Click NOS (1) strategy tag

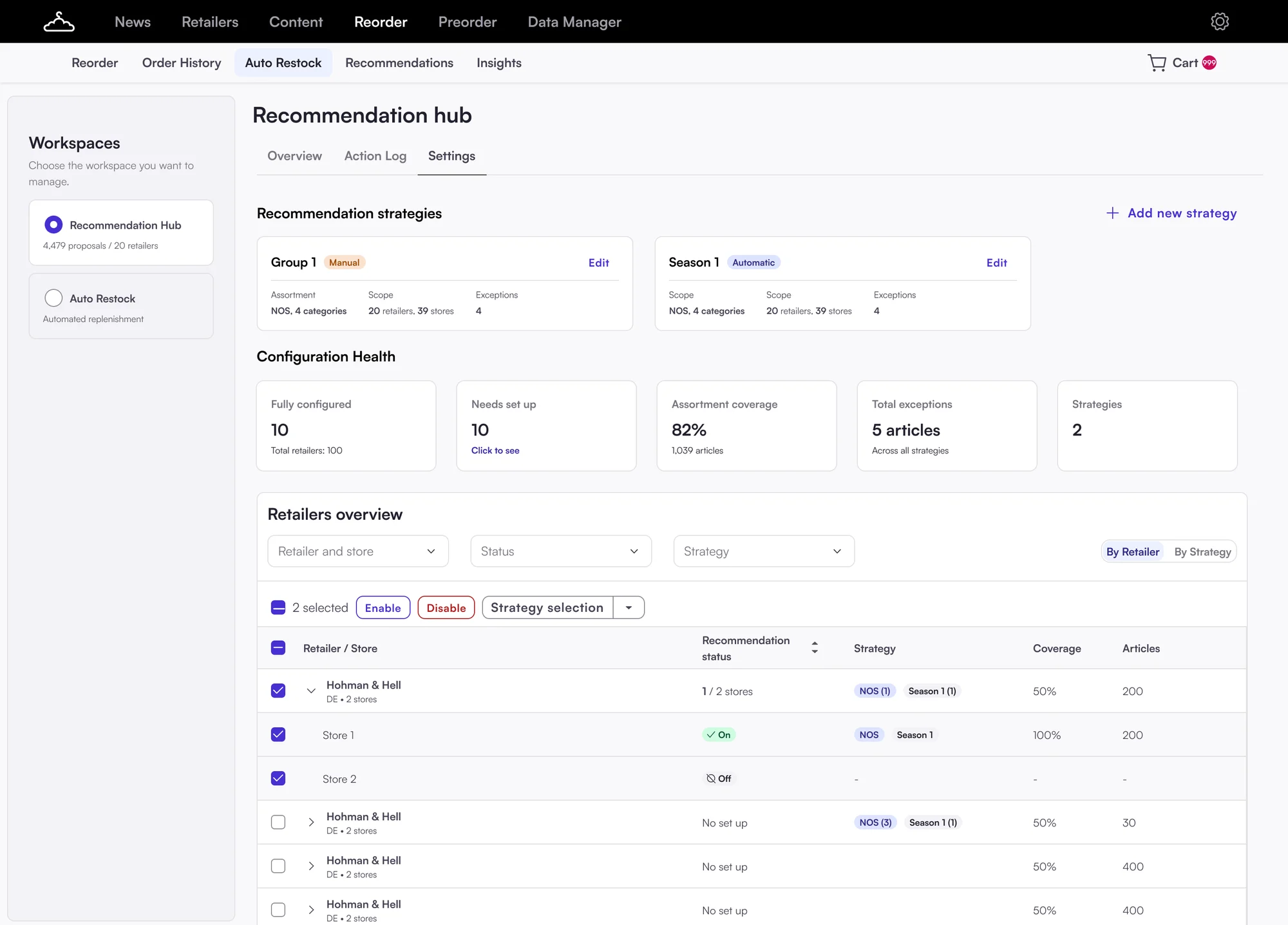[875, 691]
